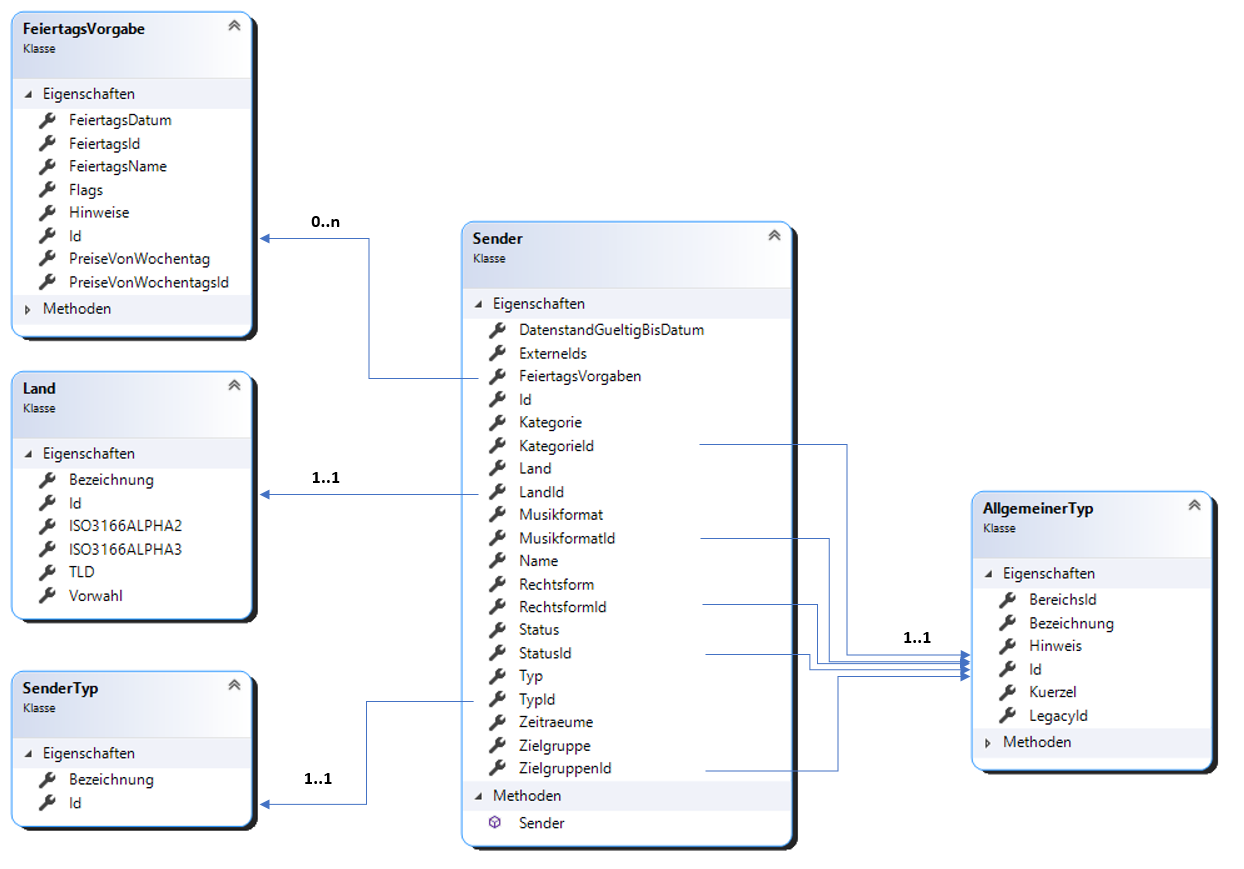1244x869 pixels.
Task: Expand Methoden section in AllgemeinerTyp
Action: click(988, 742)
